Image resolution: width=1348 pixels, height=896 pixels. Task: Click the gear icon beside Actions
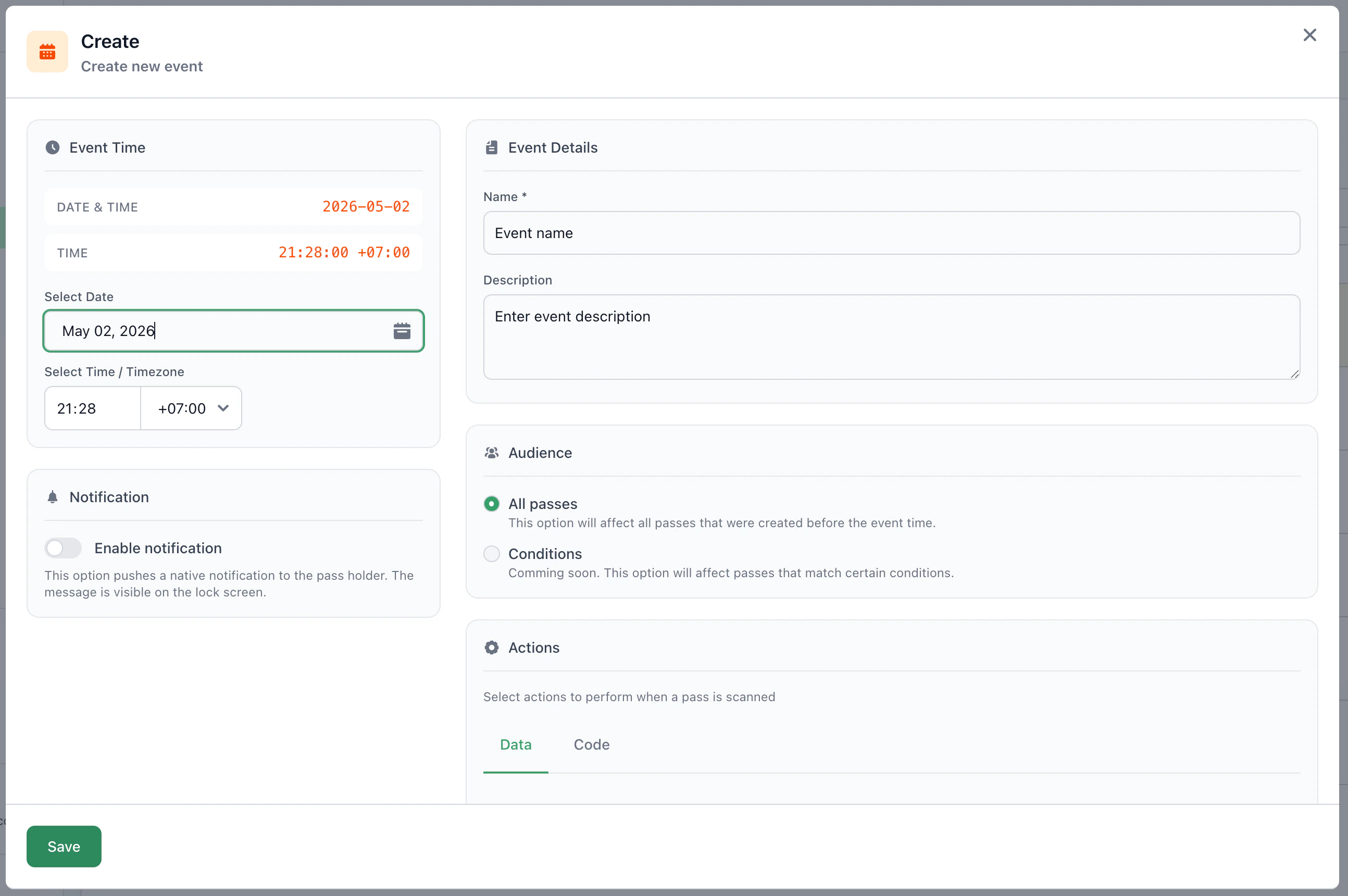tap(491, 648)
